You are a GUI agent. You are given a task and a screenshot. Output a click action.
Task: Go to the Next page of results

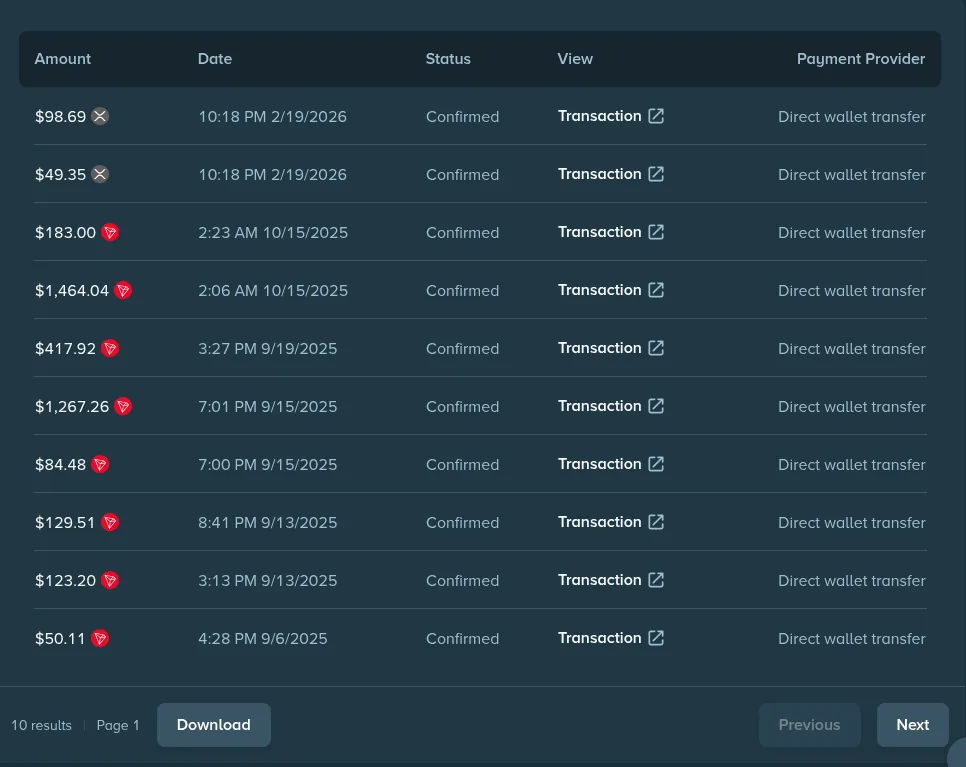[912, 724]
